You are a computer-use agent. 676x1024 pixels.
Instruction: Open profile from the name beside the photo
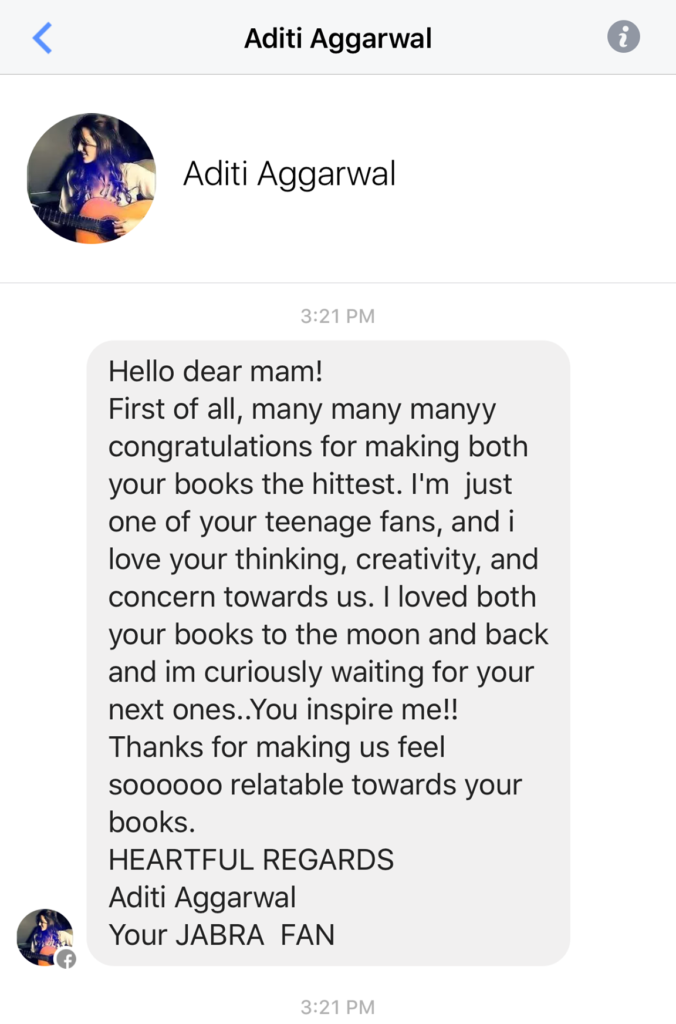coord(289,174)
